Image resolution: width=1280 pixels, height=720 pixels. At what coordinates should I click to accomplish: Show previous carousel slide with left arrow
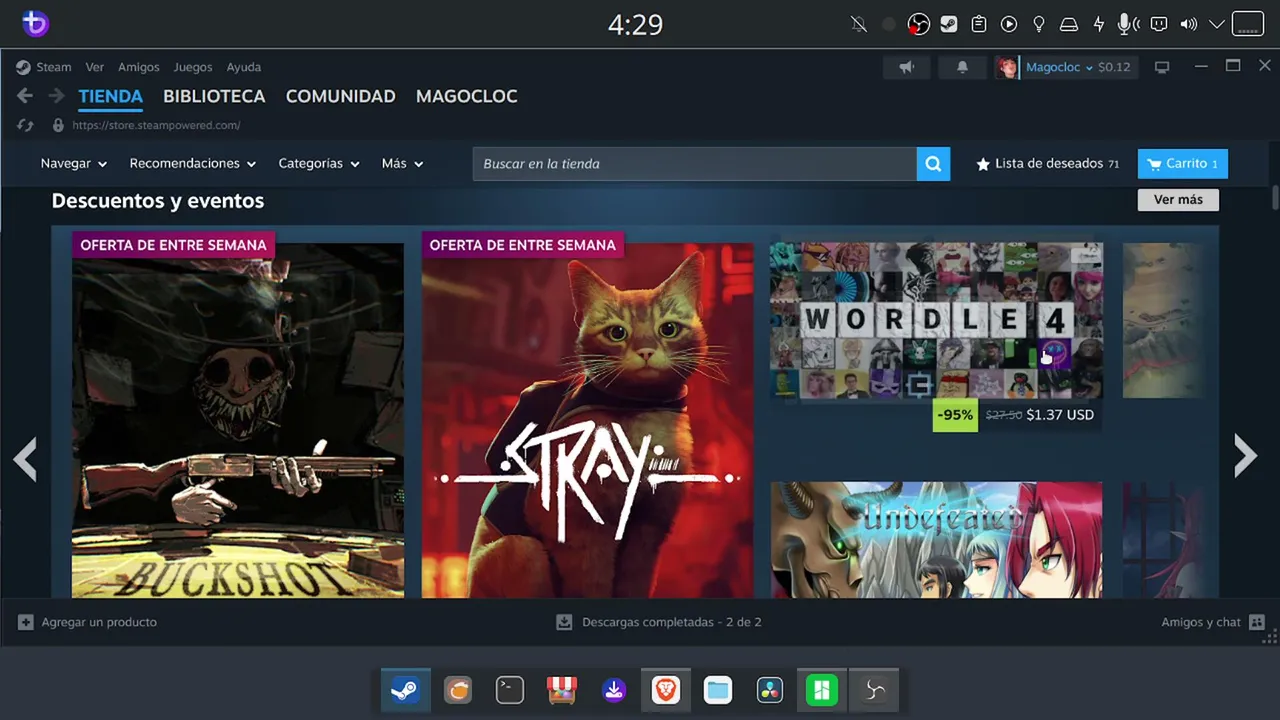[25, 459]
